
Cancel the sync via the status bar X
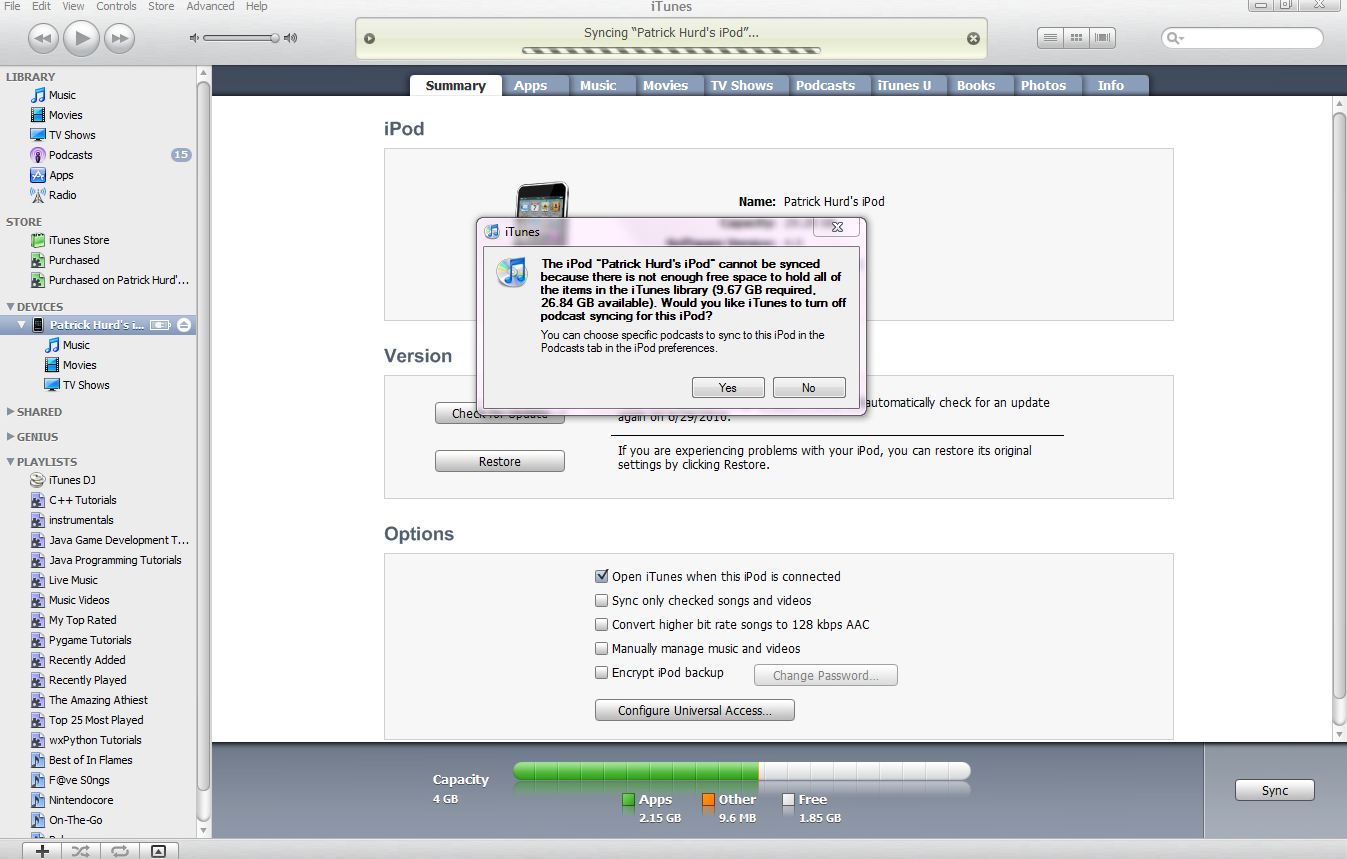[x=973, y=39]
